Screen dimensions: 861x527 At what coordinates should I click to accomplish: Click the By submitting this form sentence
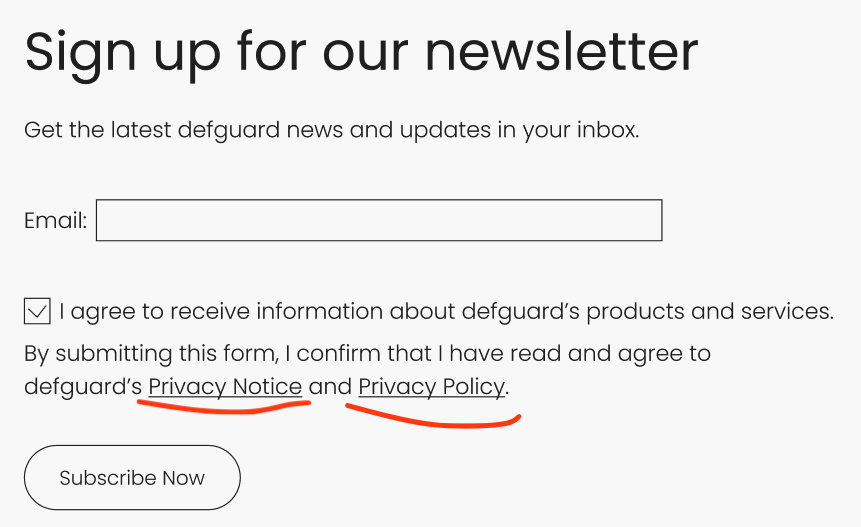[367, 371]
